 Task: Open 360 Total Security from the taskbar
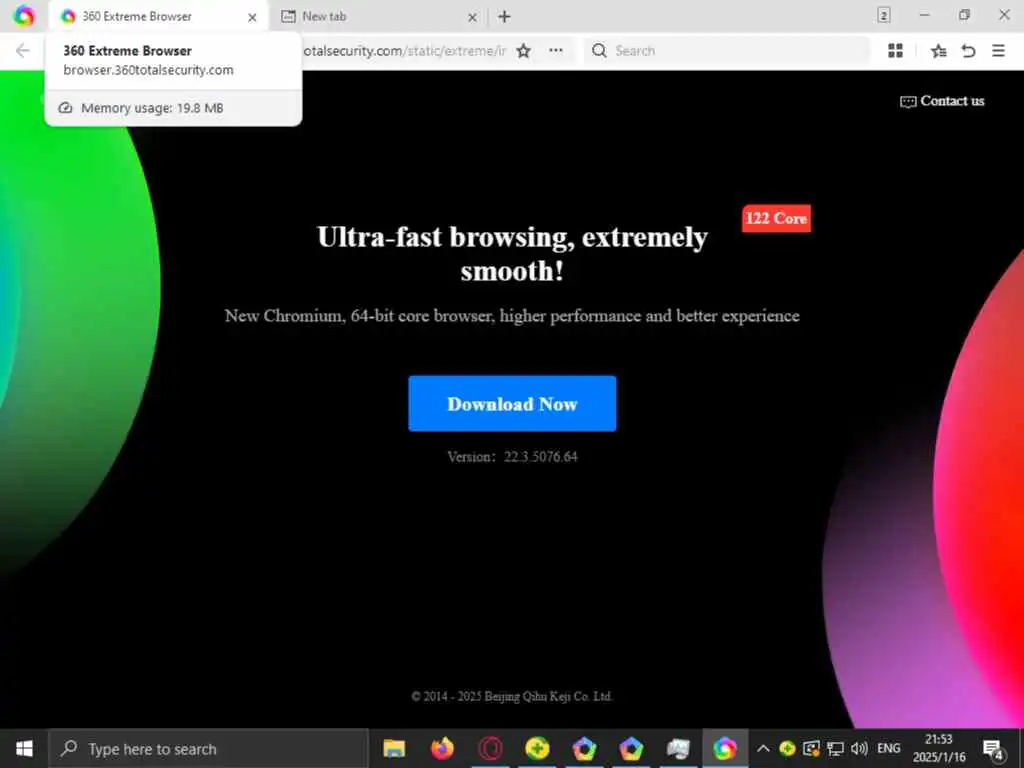[537, 748]
